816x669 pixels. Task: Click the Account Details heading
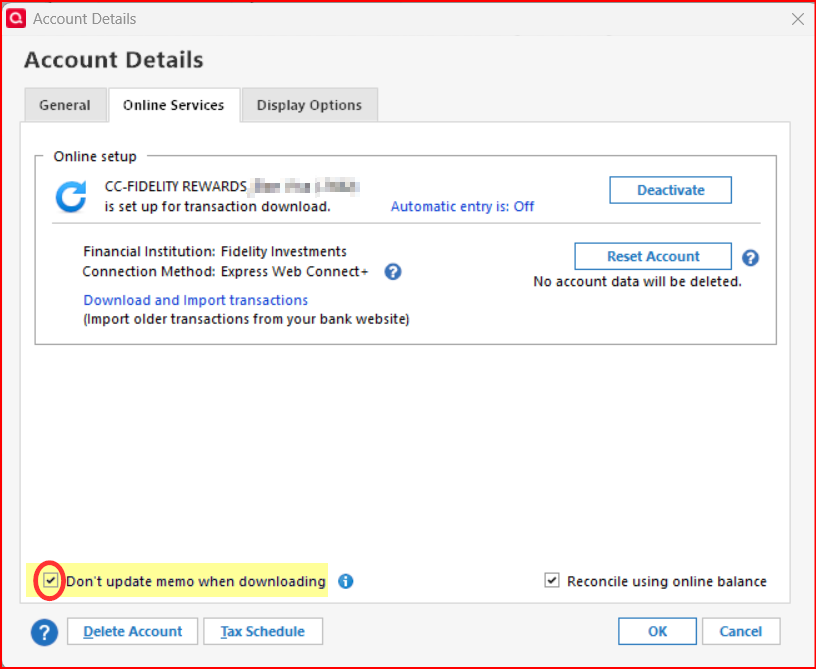113,60
